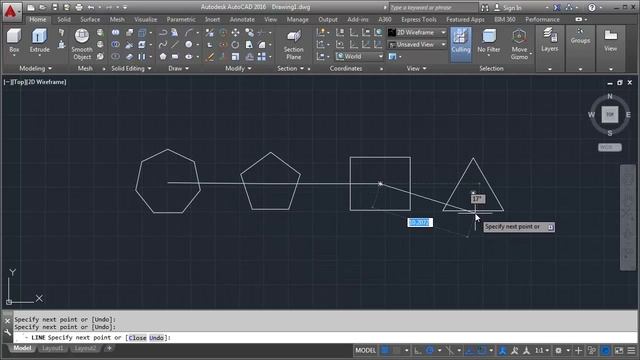The height and width of the screenshot is (360, 640).
Task: Click the TOP face of the ViewCube
Action: pyautogui.click(x=610, y=114)
